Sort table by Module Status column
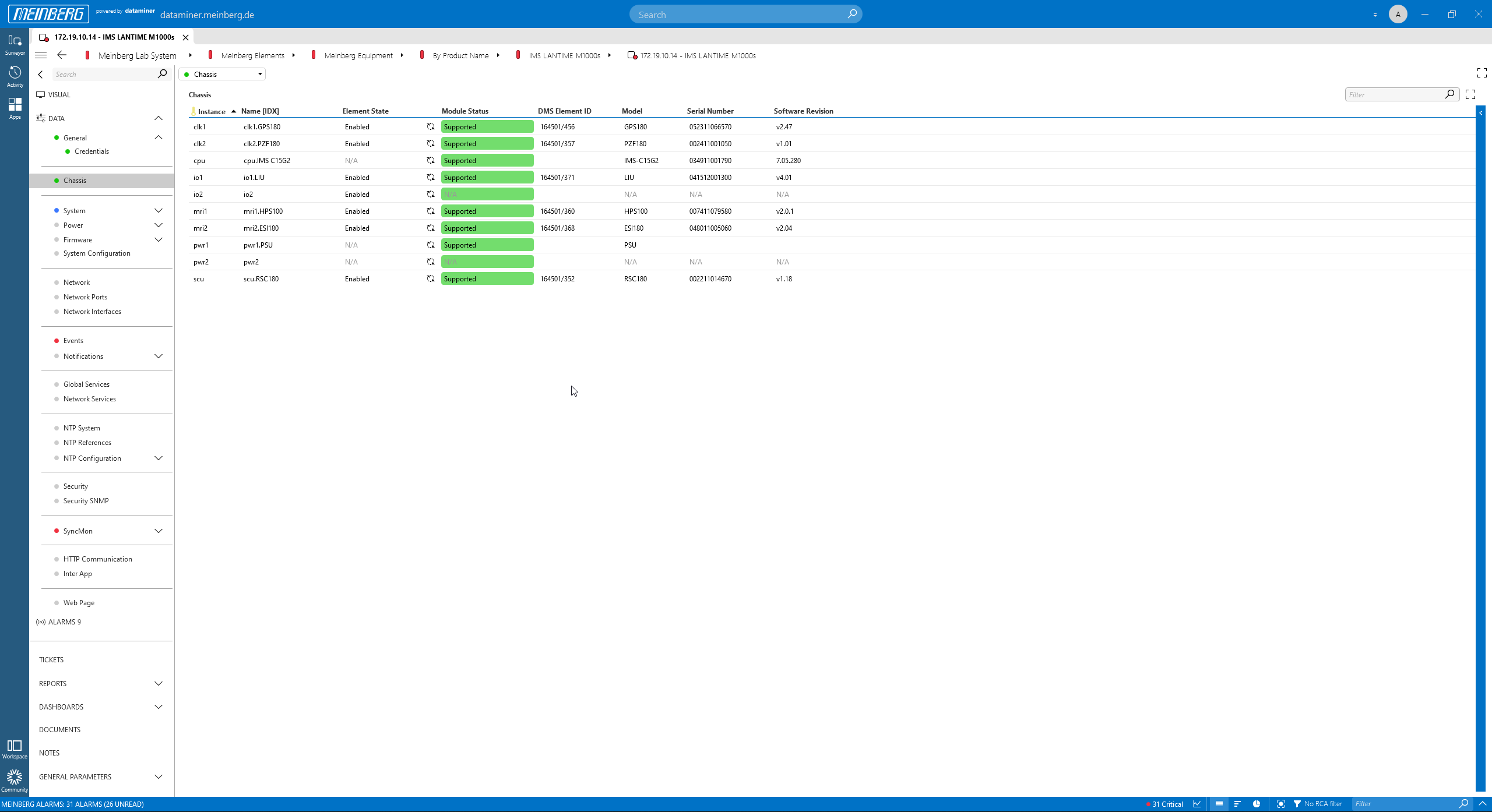 coord(465,111)
